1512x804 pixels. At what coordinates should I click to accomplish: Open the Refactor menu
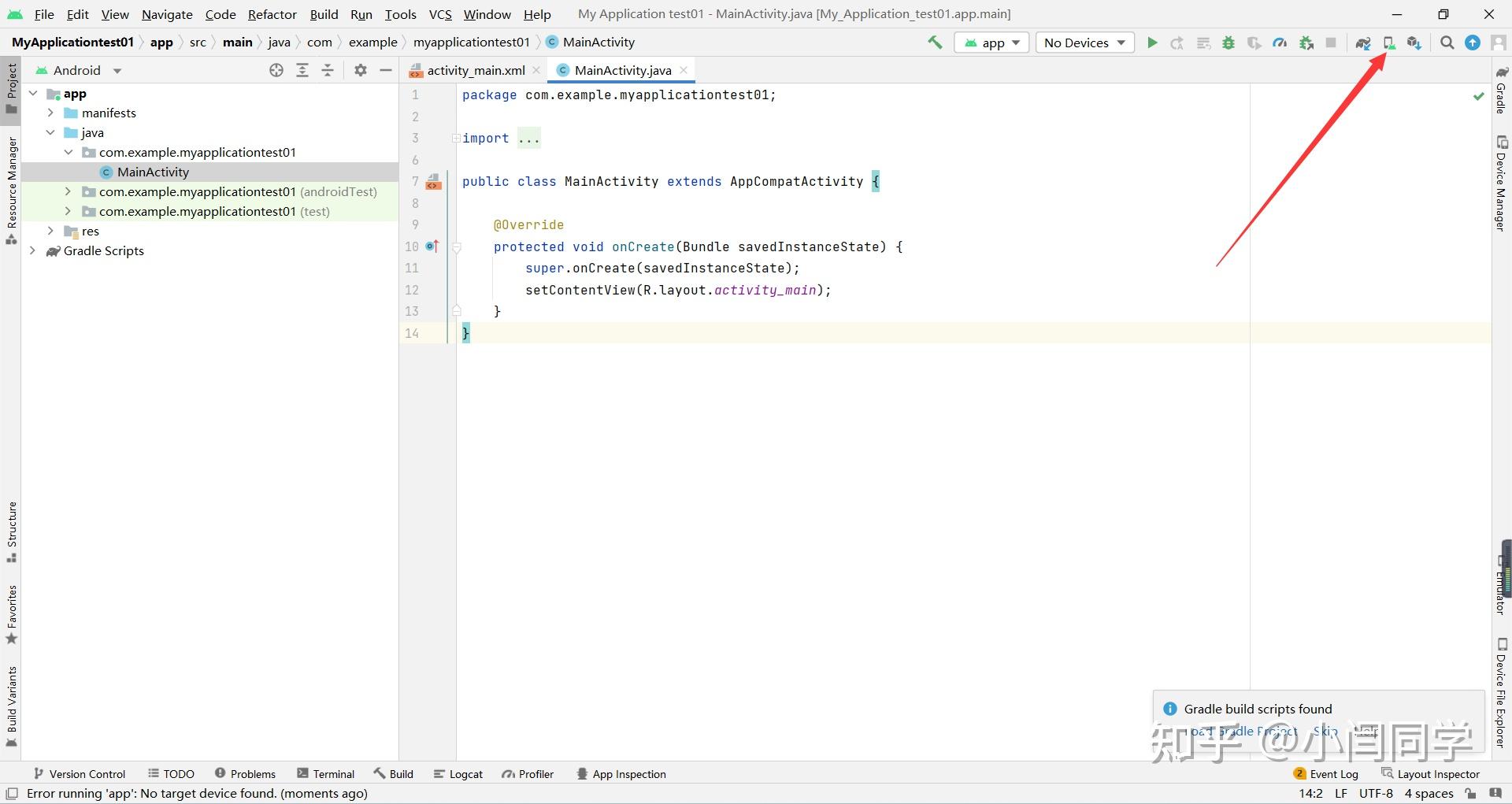(x=272, y=14)
